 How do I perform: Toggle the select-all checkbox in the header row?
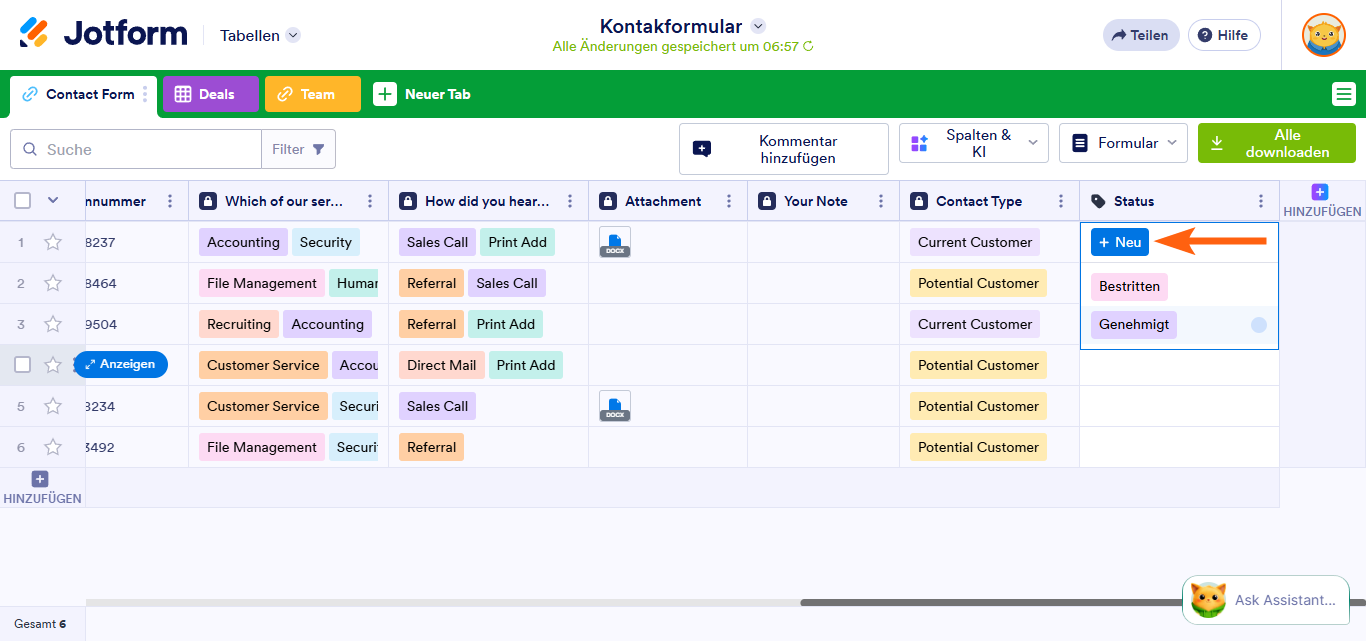[22, 199]
